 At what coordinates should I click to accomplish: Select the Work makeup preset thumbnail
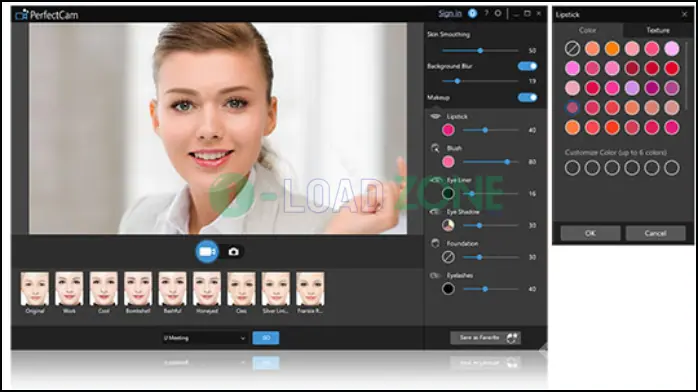69,289
